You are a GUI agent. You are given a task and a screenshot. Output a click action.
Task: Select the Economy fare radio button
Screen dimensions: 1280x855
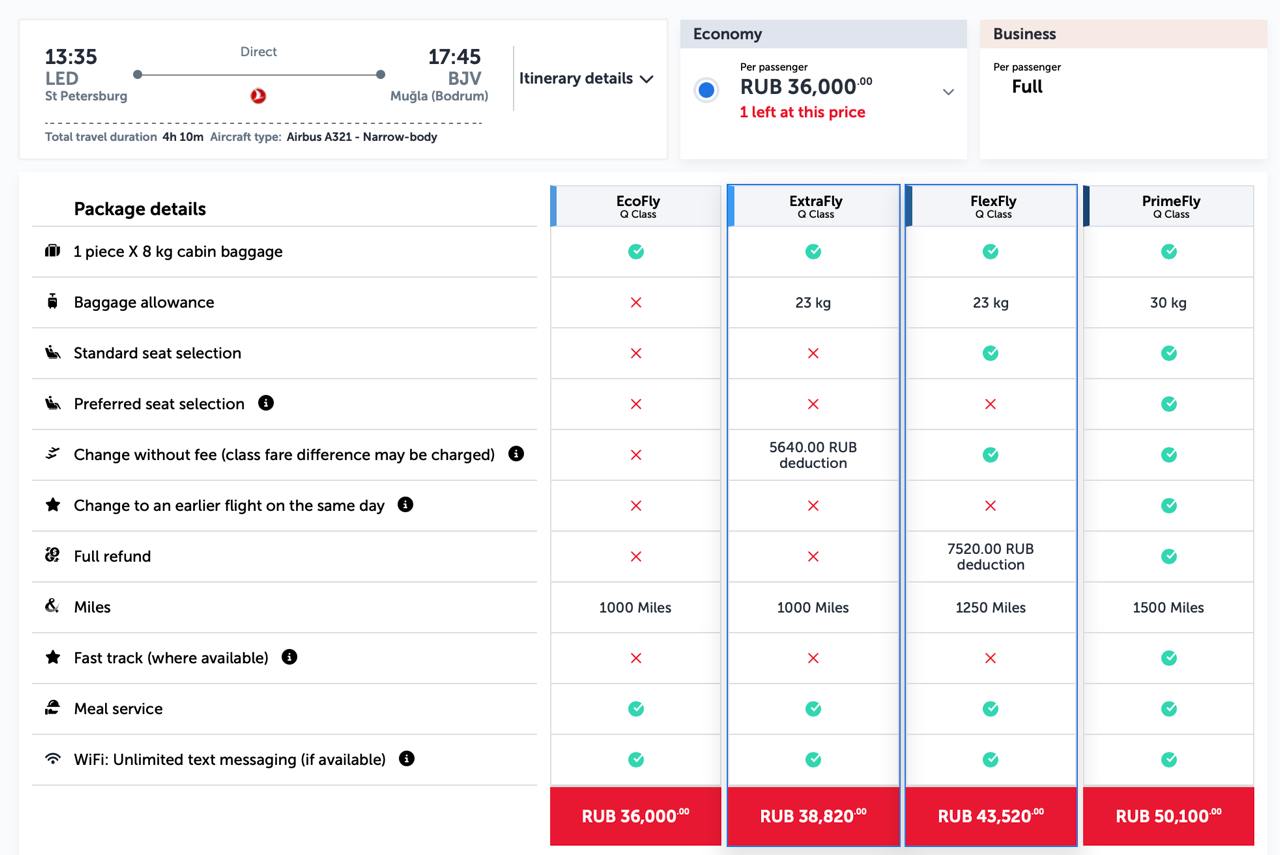pos(707,90)
